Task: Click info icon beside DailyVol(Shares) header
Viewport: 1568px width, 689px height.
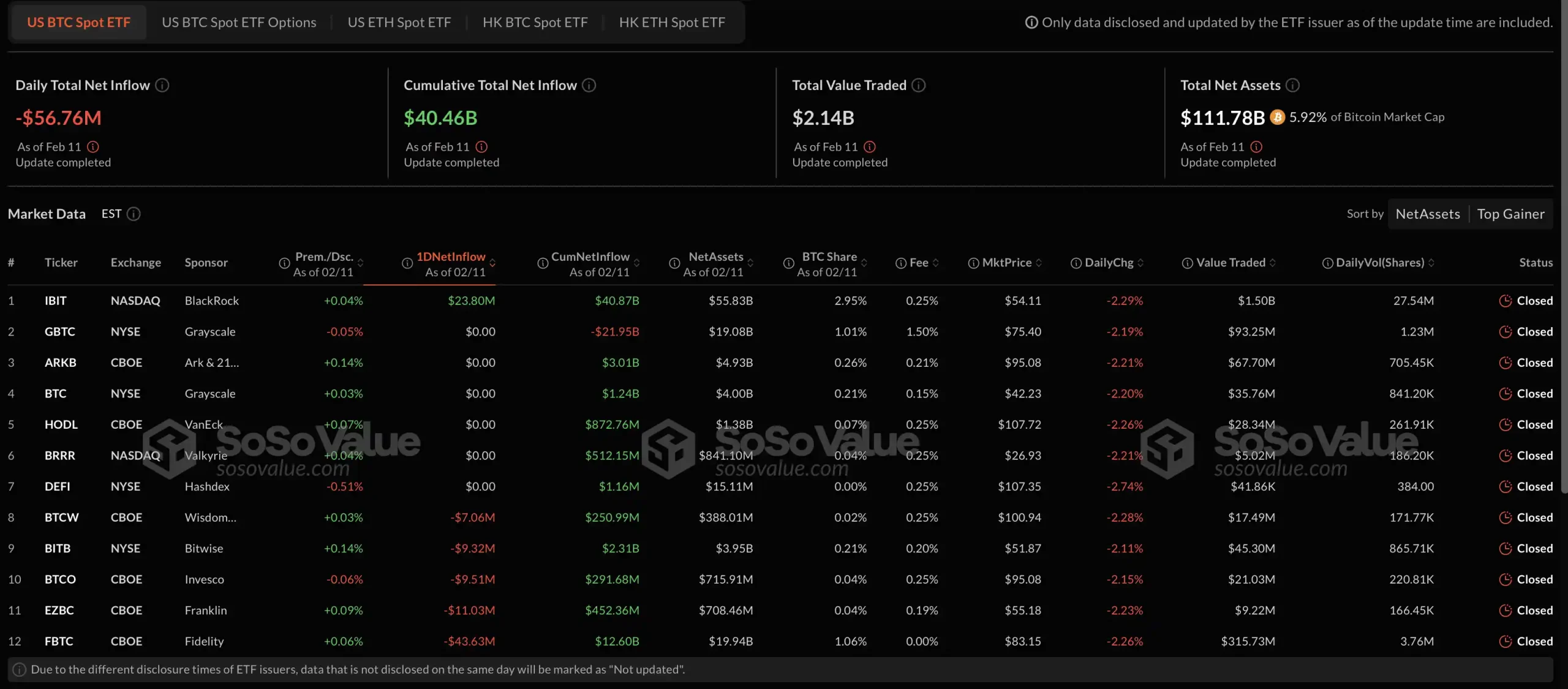Action: (1327, 263)
